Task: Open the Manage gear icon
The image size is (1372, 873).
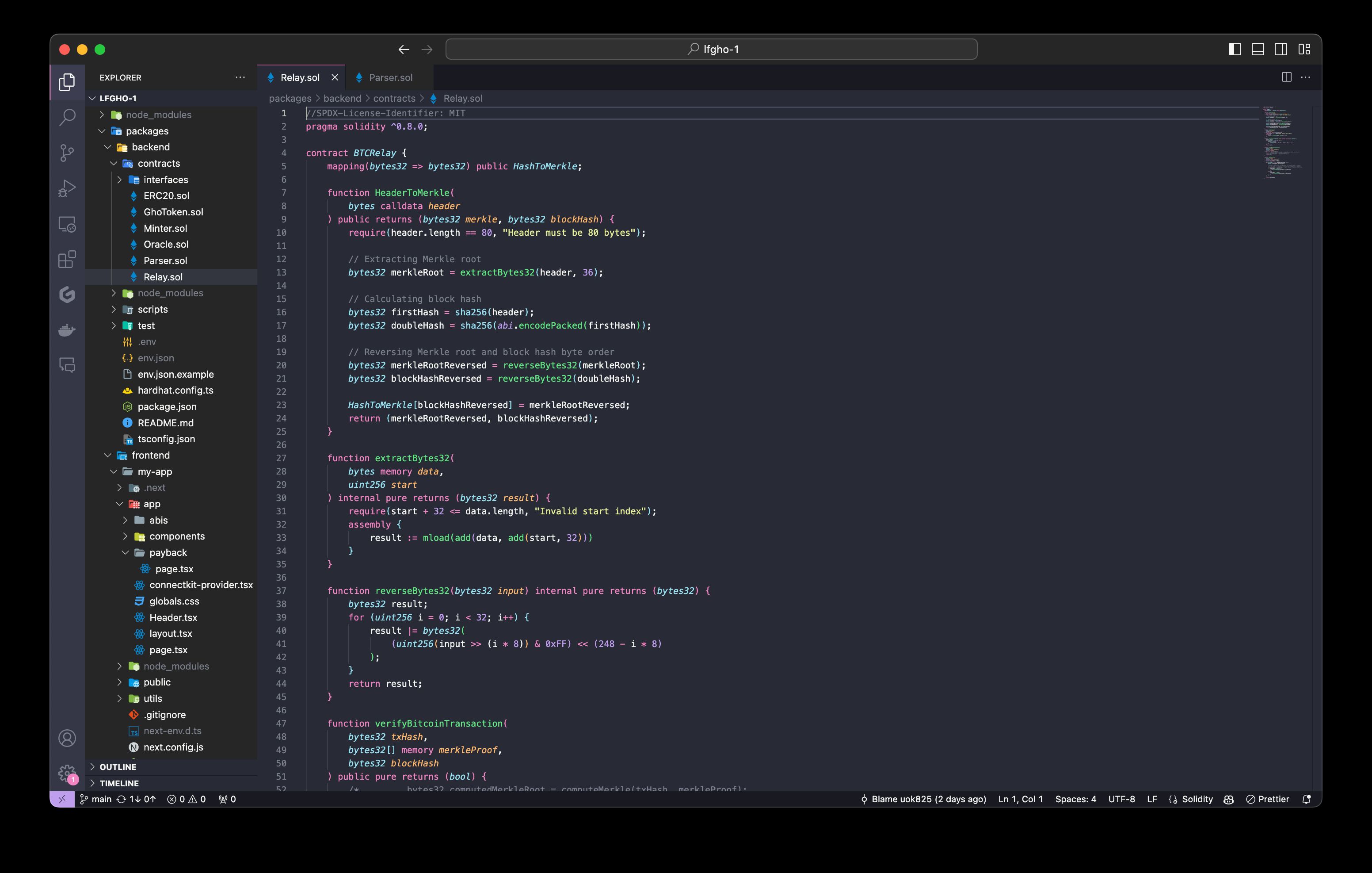Action: [67, 774]
